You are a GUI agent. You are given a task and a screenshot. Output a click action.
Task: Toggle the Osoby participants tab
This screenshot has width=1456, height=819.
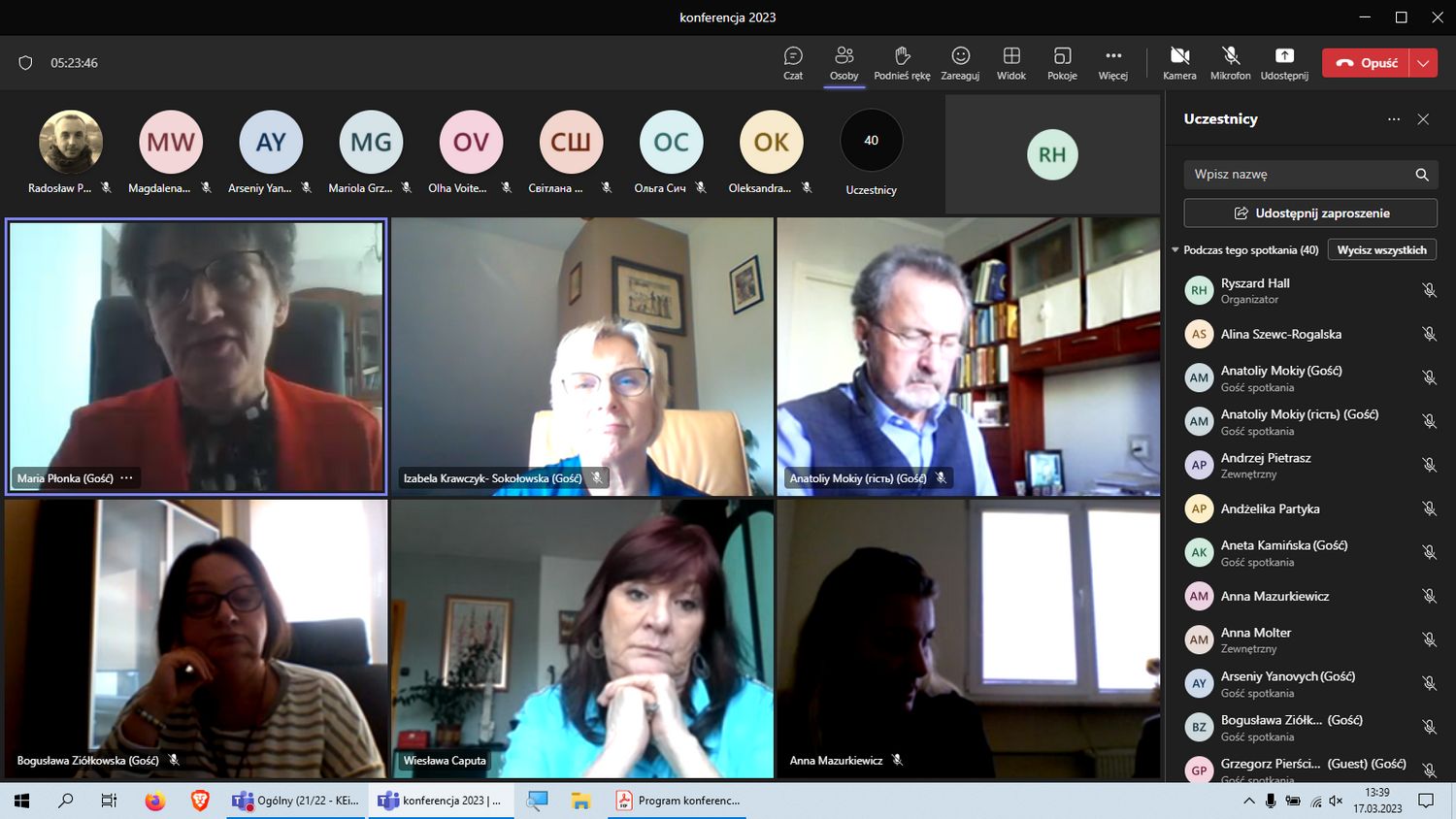844,62
